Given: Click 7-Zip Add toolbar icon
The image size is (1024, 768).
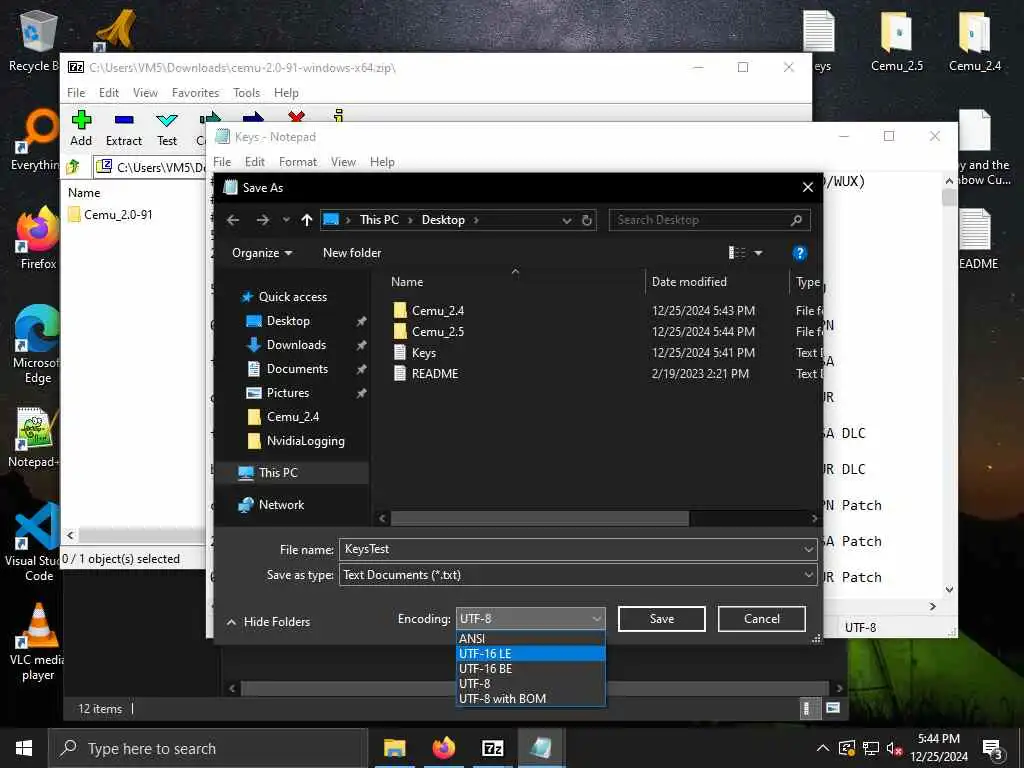Looking at the screenshot, I should coord(81,128).
